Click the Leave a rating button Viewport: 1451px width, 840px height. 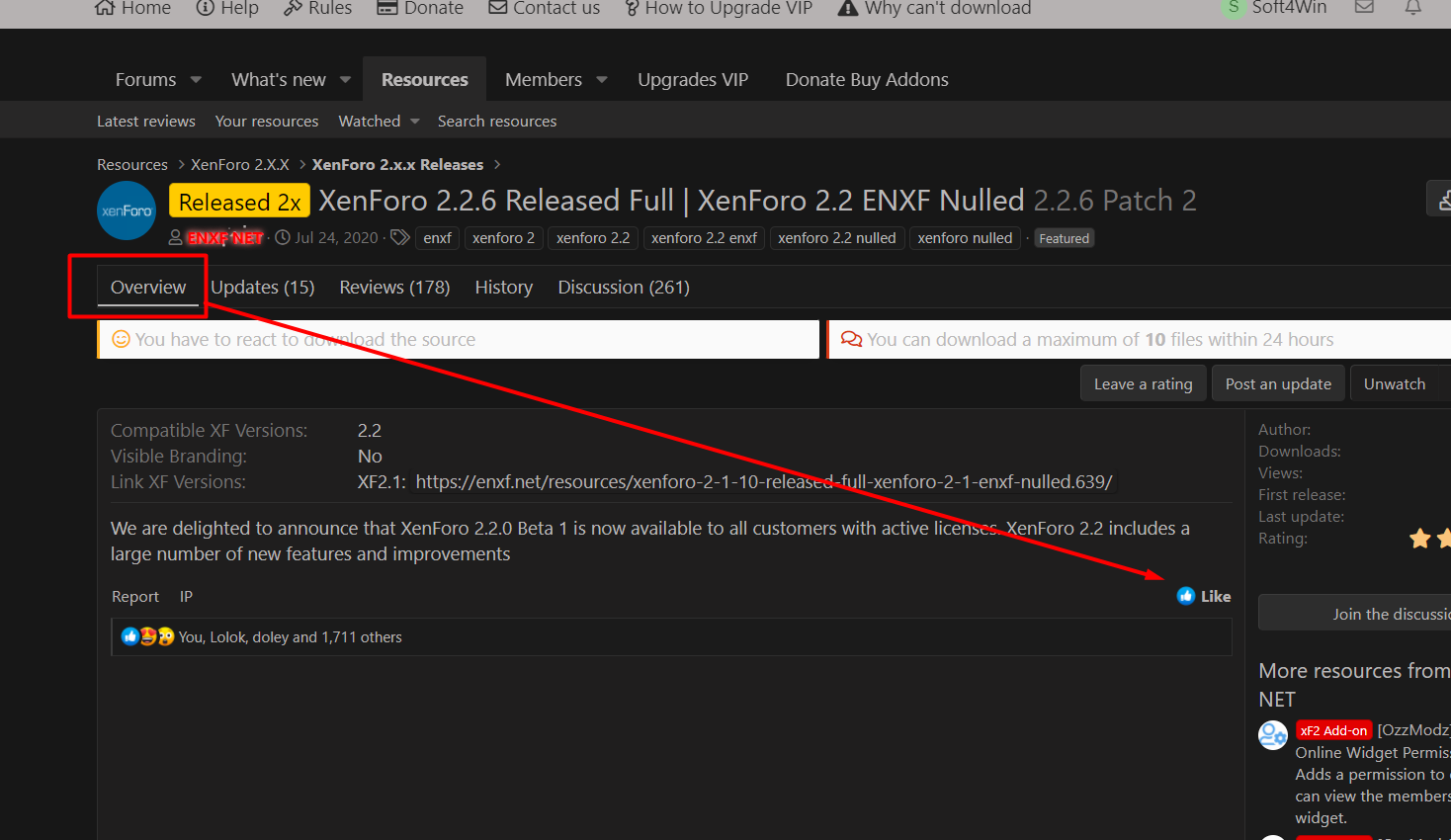pos(1144,383)
